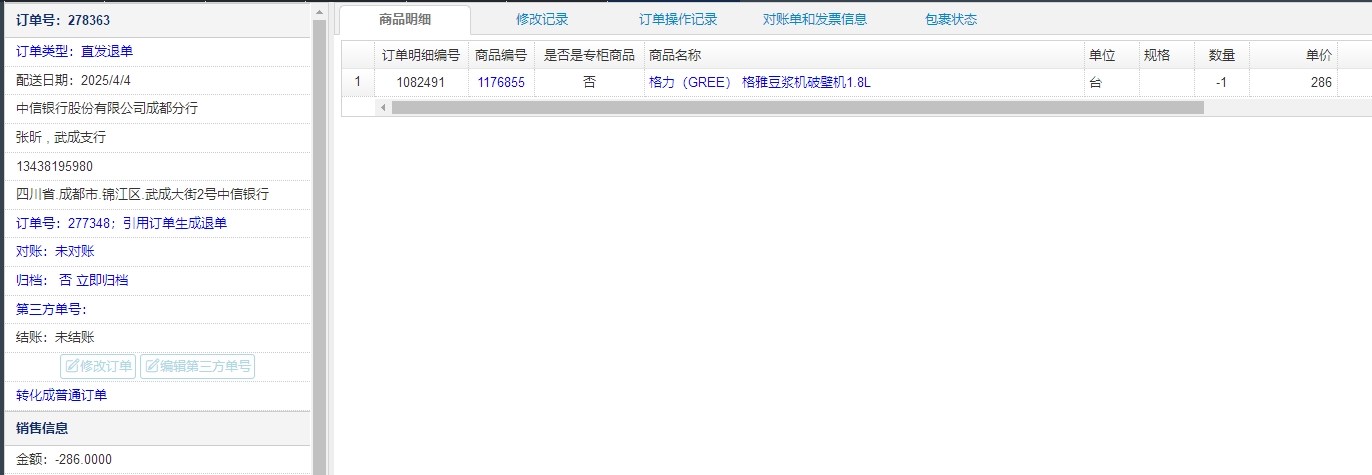1372x475 pixels.
Task: Click the 中信银行股份有限公司成都分行 row
Action: (158, 109)
